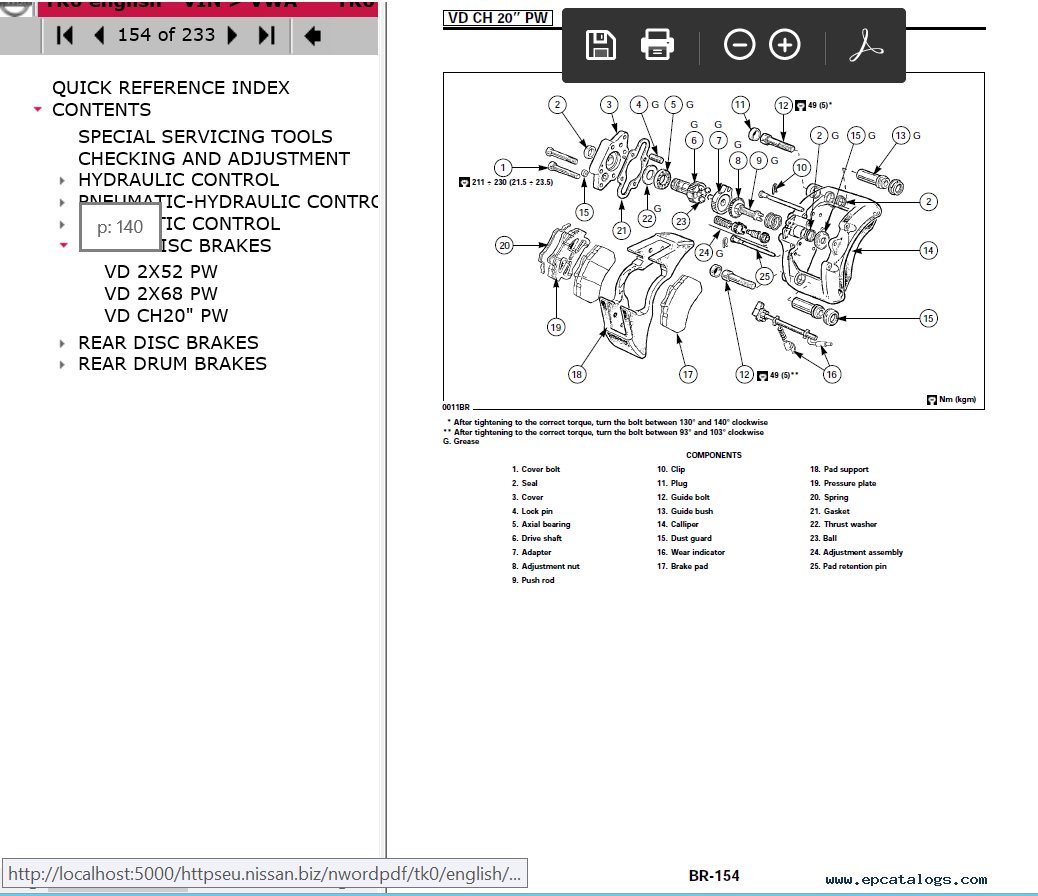Jump to last page of the manual
This screenshot has width=1038, height=896.
click(267, 35)
